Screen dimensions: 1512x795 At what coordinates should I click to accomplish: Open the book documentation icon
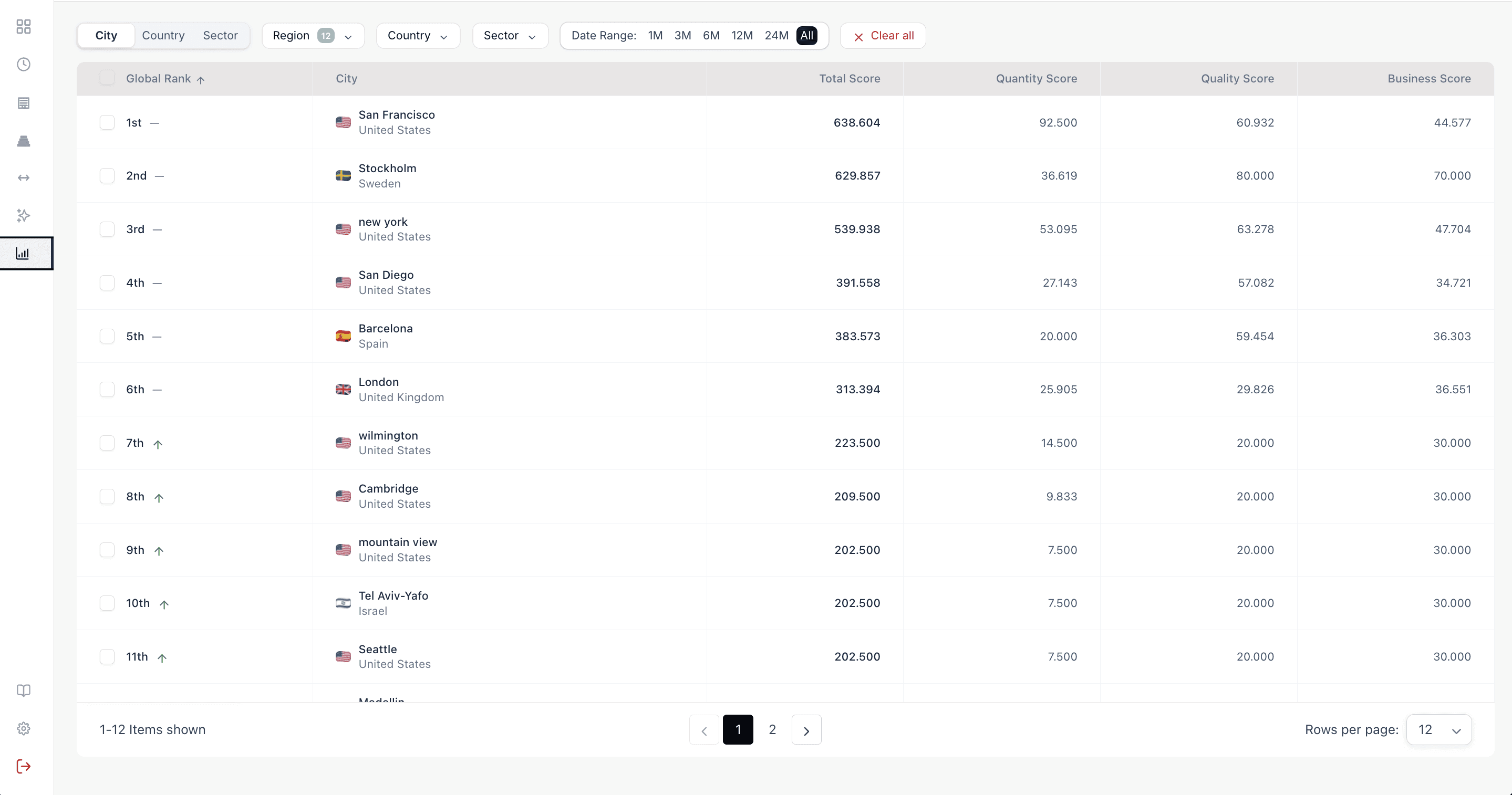[x=24, y=691]
